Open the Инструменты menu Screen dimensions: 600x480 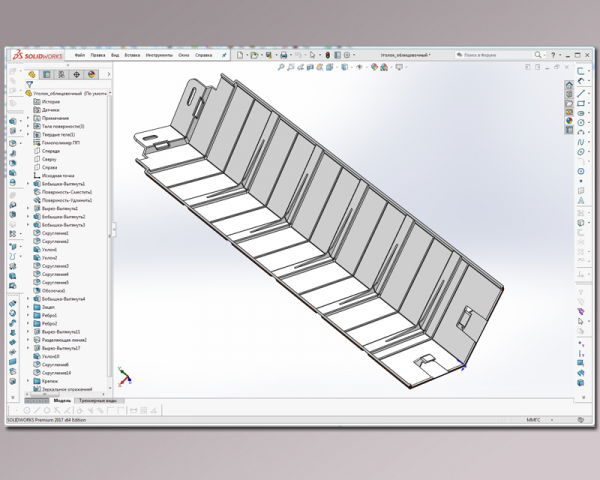(159, 55)
